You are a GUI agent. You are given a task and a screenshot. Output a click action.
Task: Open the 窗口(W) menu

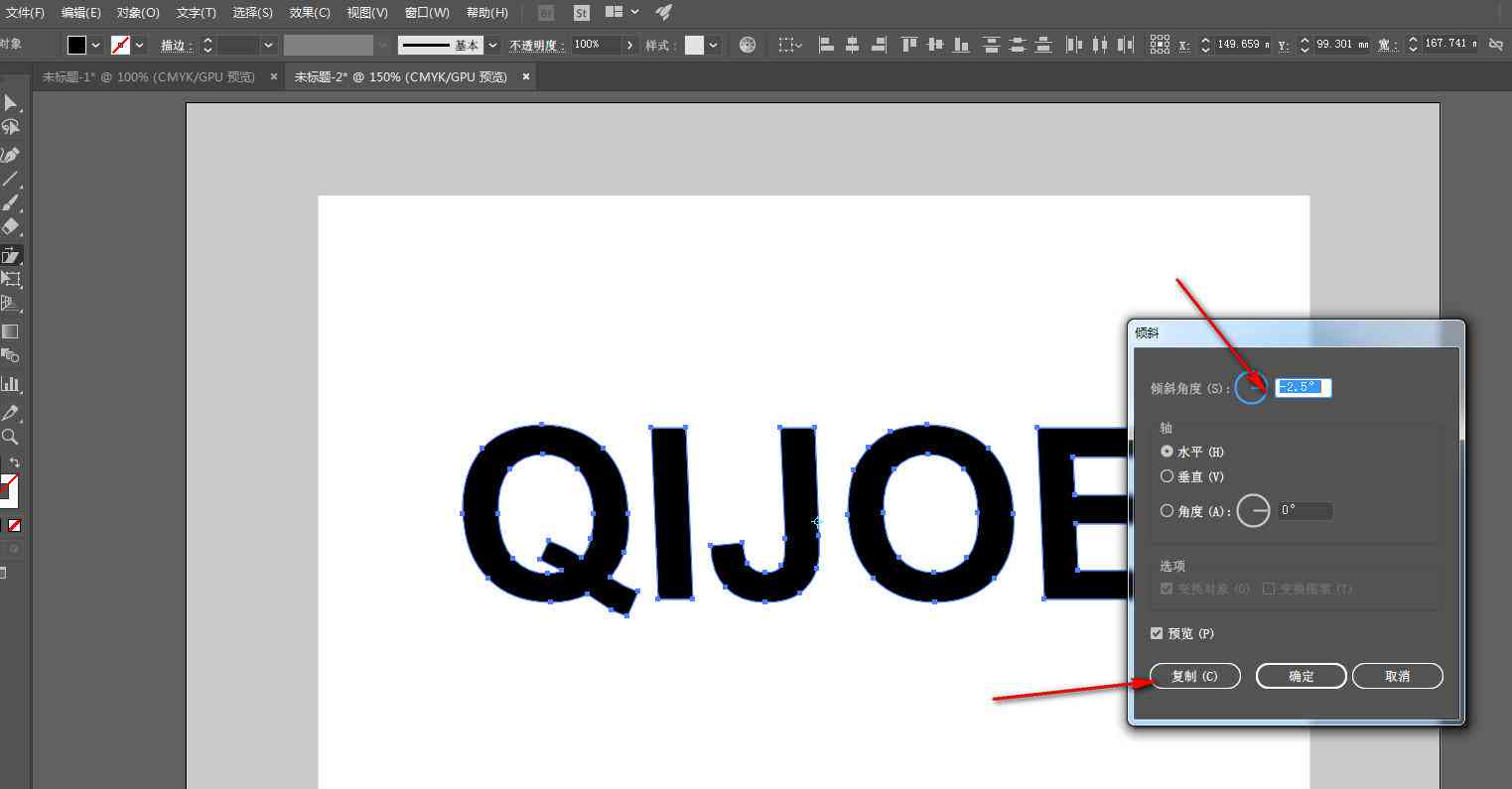click(x=427, y=13)
